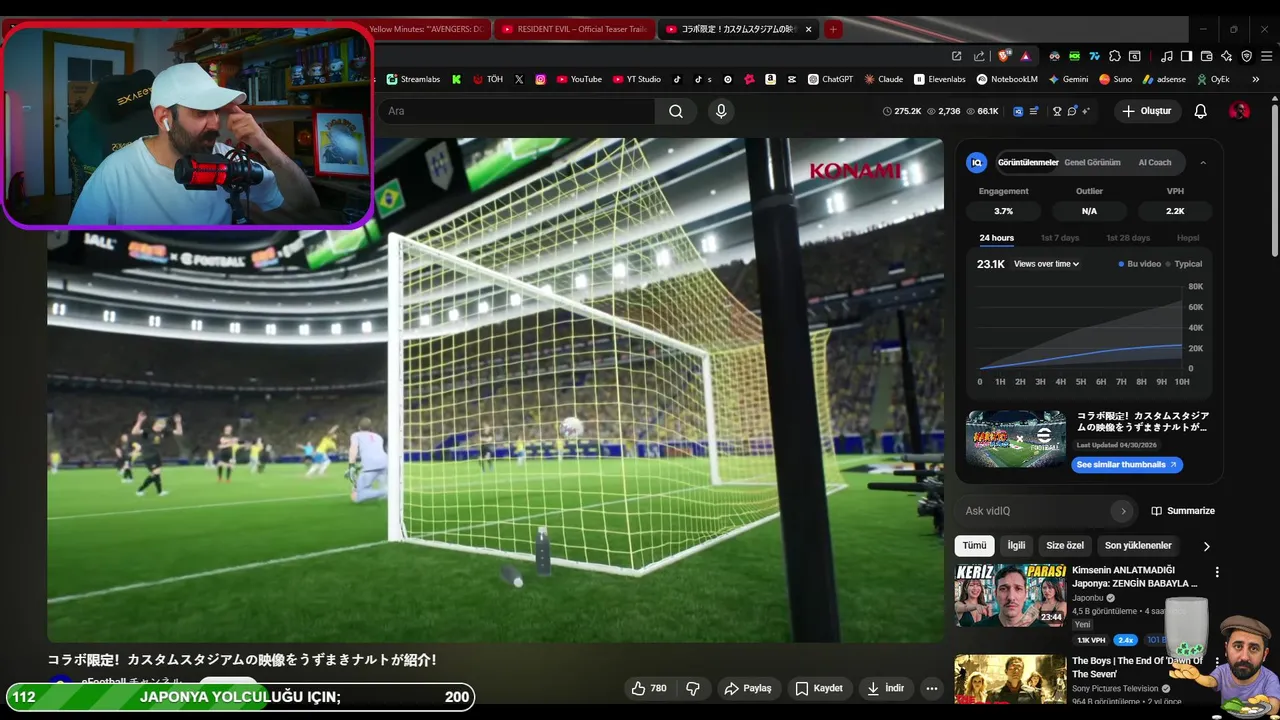The image size is (1280, 720).
Task: Open Claude bookmark
Action: pyautogui.click(x=884, y=79)
